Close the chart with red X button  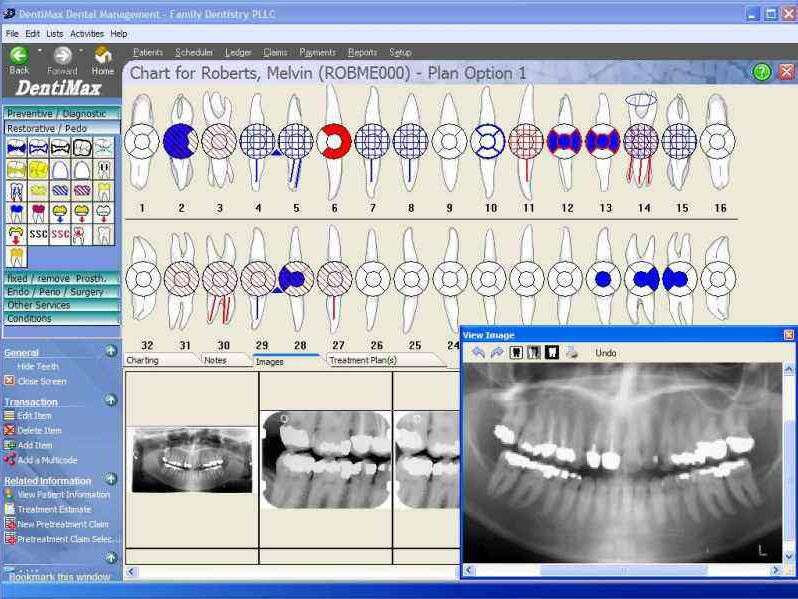point(787,72)
